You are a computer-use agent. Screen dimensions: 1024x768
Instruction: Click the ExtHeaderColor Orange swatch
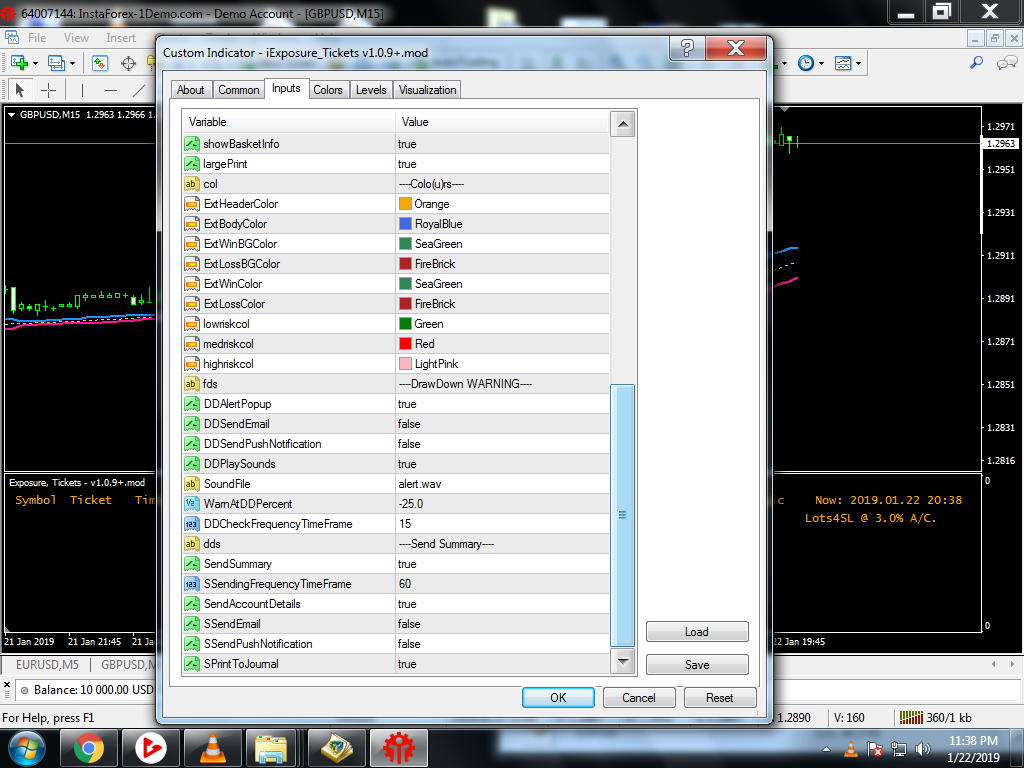click(405, 204)
